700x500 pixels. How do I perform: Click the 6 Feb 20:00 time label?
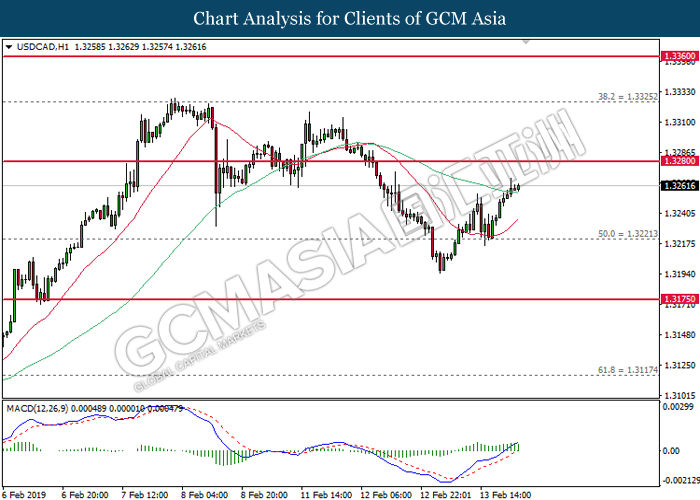[85, 495]
